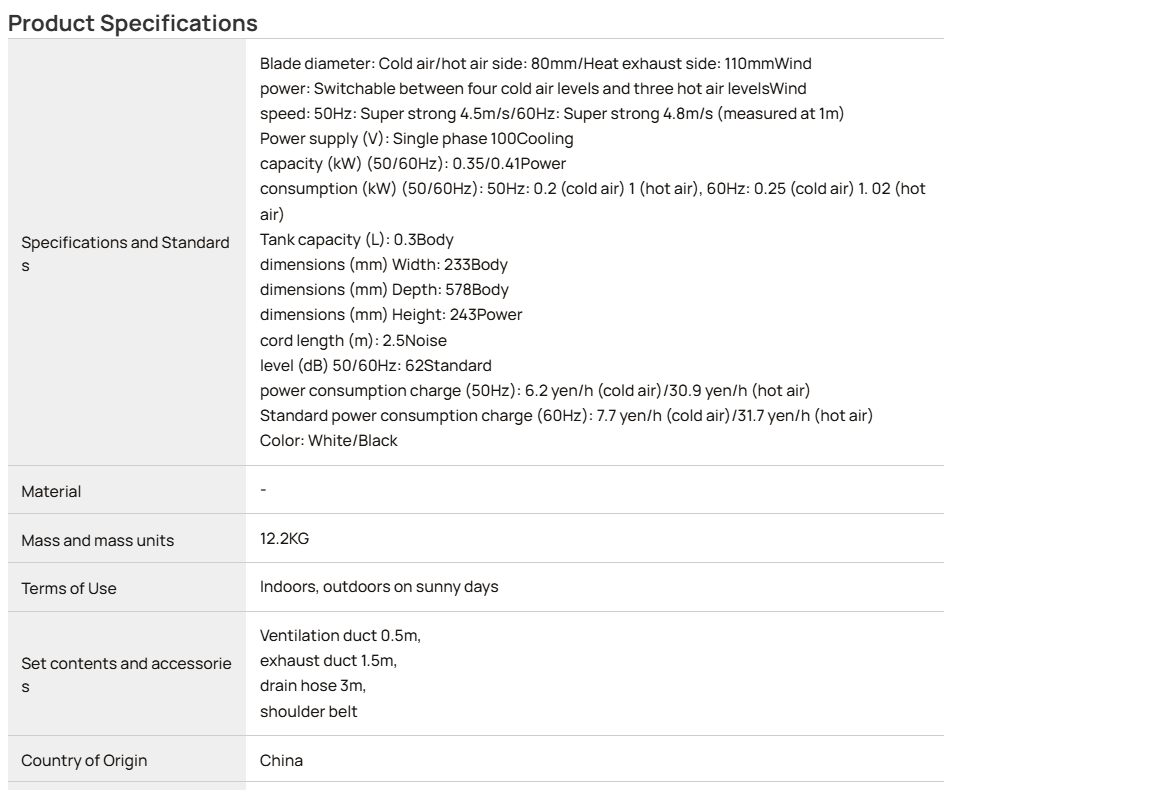Click the Ventilation duct 0.5m entry
Viewport: 1152px width, 790px height.
point(340,636)
